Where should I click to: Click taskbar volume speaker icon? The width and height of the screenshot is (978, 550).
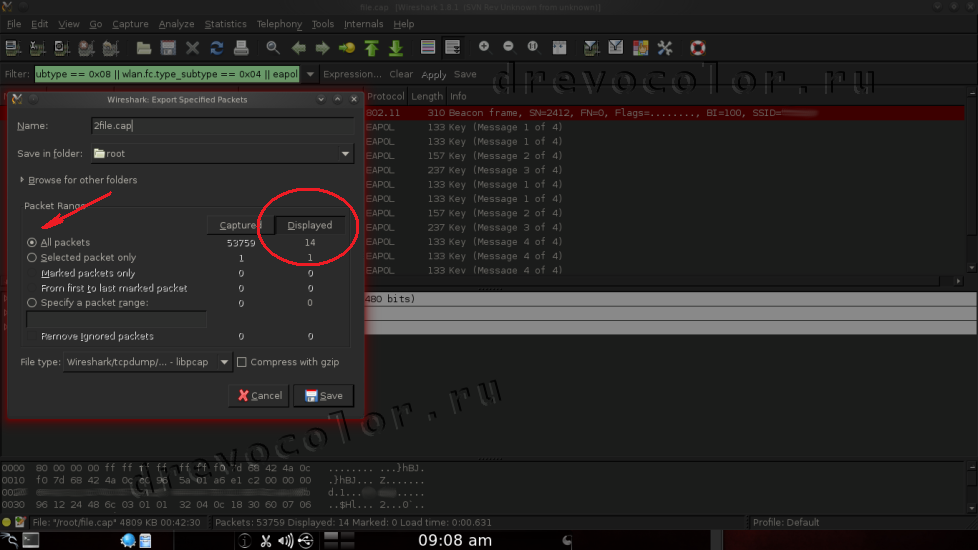[285, 541]
